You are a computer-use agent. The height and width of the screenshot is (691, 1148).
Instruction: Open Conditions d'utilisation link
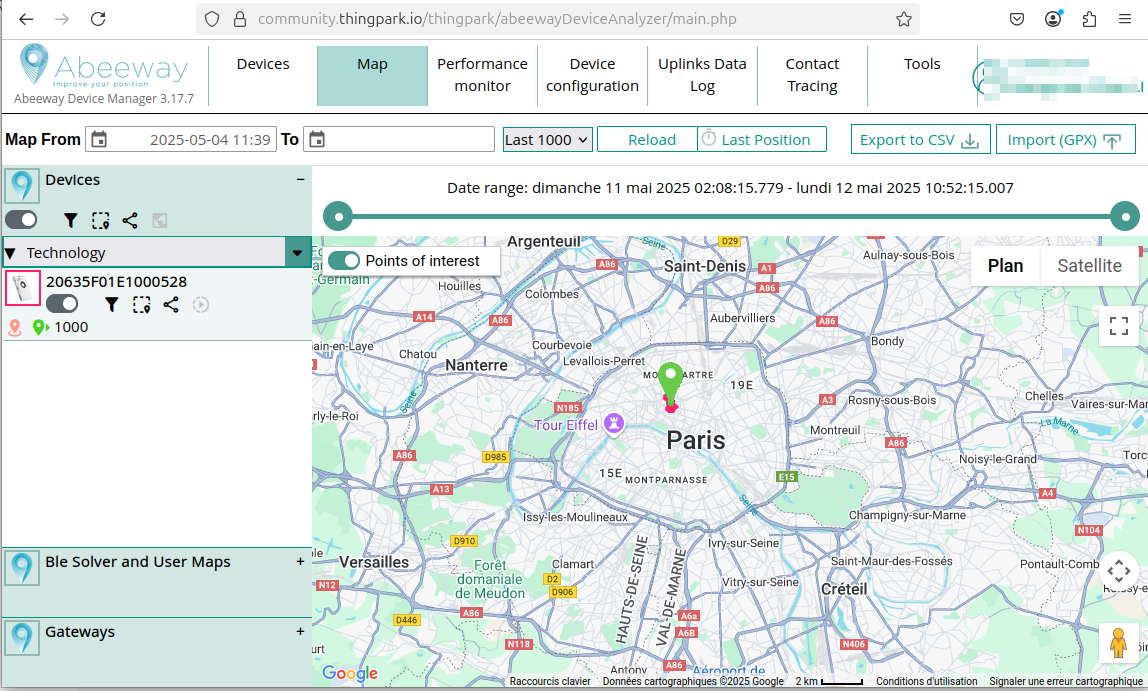[x=926, y=681]
